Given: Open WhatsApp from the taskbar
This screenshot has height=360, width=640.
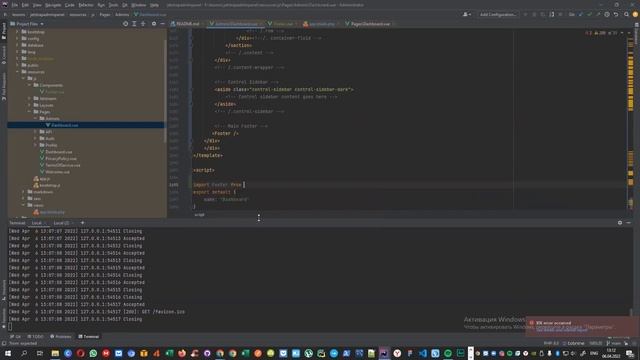Looking at the screenshot, I should tap(93, 353).
